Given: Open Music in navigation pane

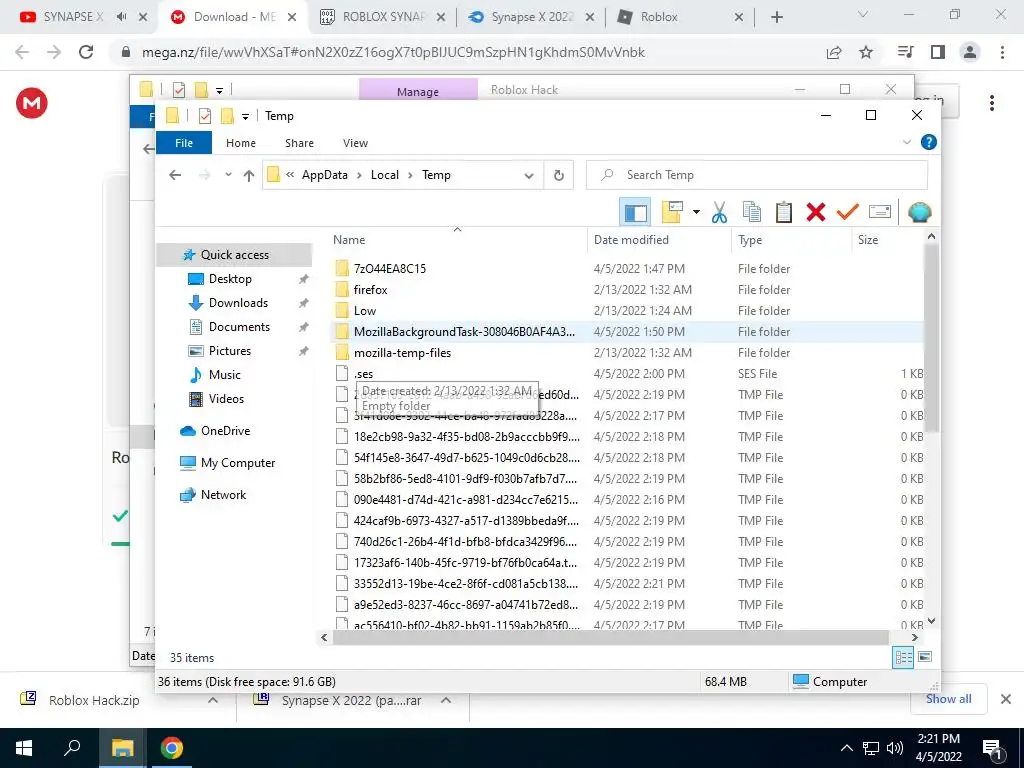Looking at the screenshot, I should click(224, 375).
